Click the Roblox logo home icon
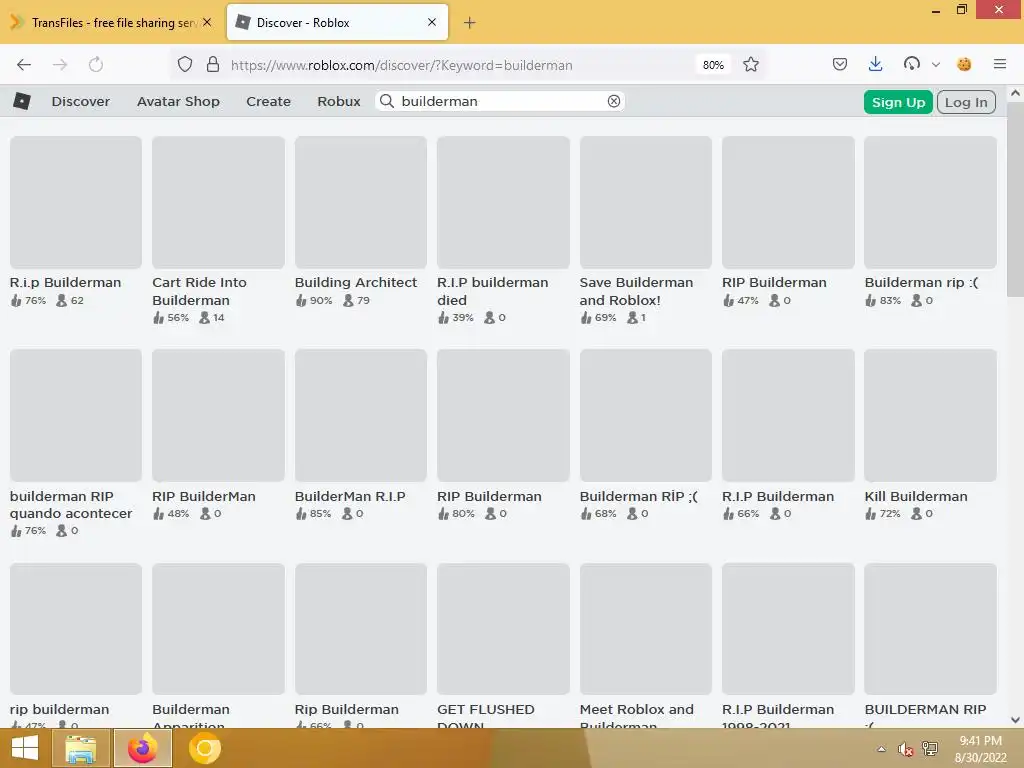 [22, 101]
